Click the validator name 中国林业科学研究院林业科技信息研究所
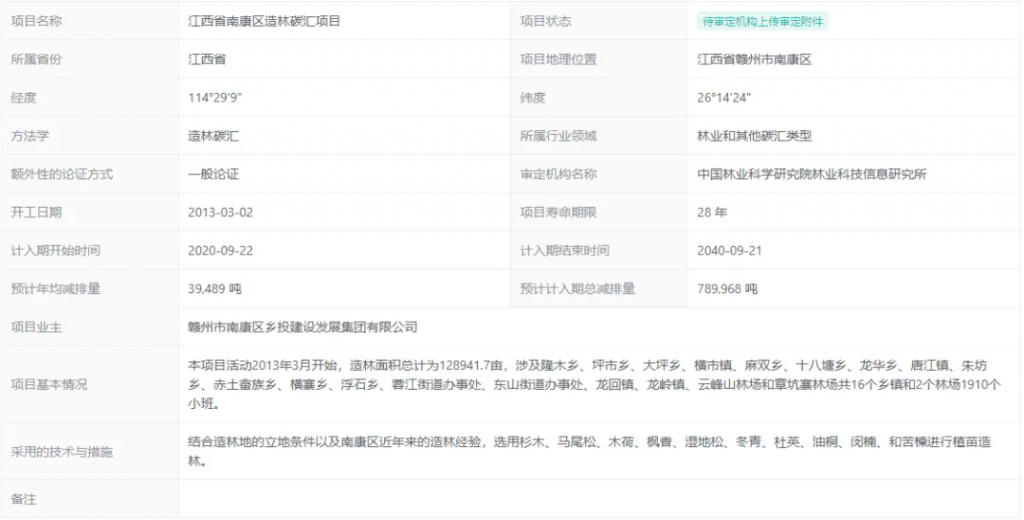This screenshot has width=1024, height=520. 812,174
